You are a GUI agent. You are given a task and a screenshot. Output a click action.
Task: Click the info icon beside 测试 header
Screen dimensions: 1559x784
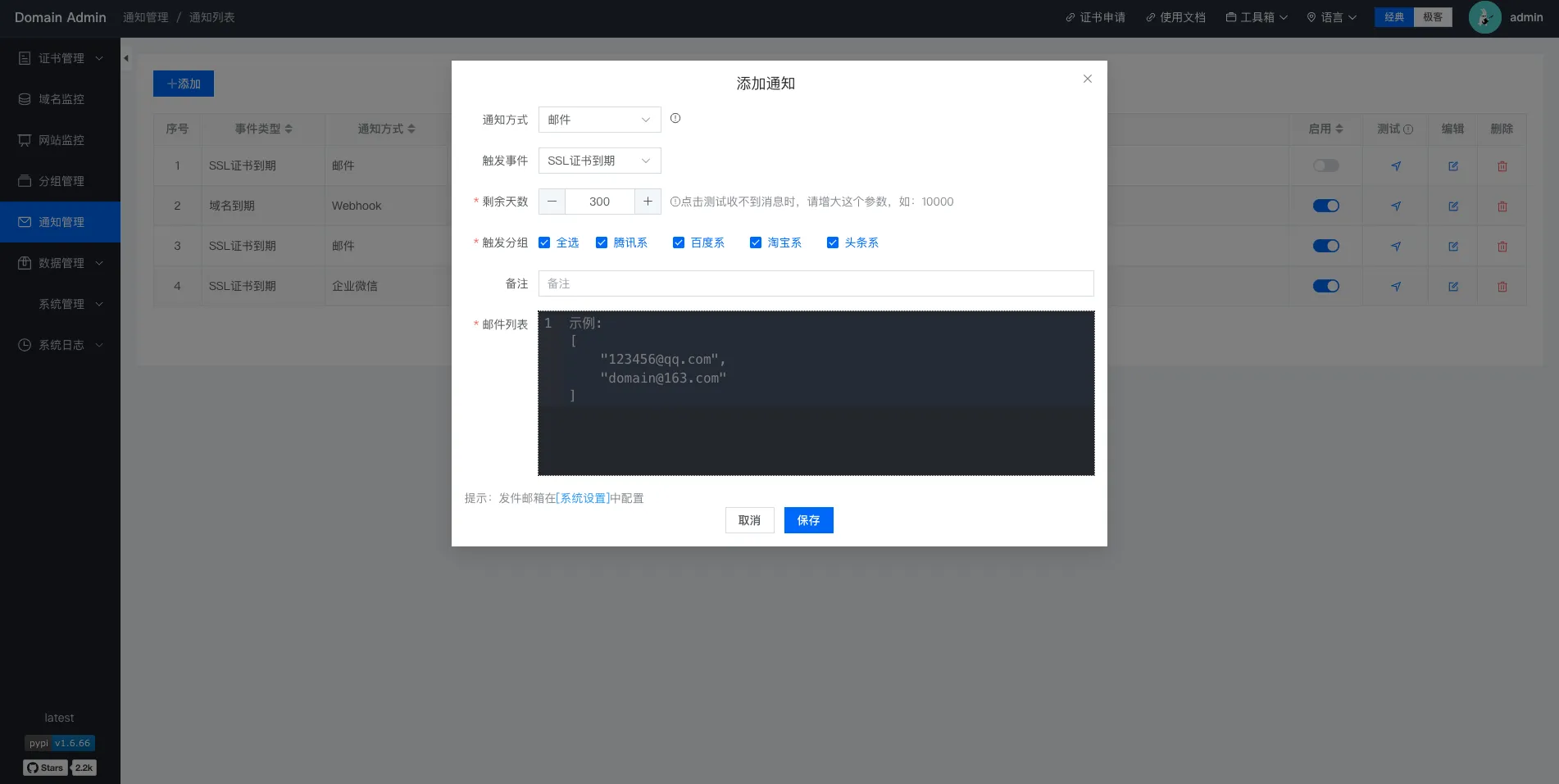[x=1408, y=129]
